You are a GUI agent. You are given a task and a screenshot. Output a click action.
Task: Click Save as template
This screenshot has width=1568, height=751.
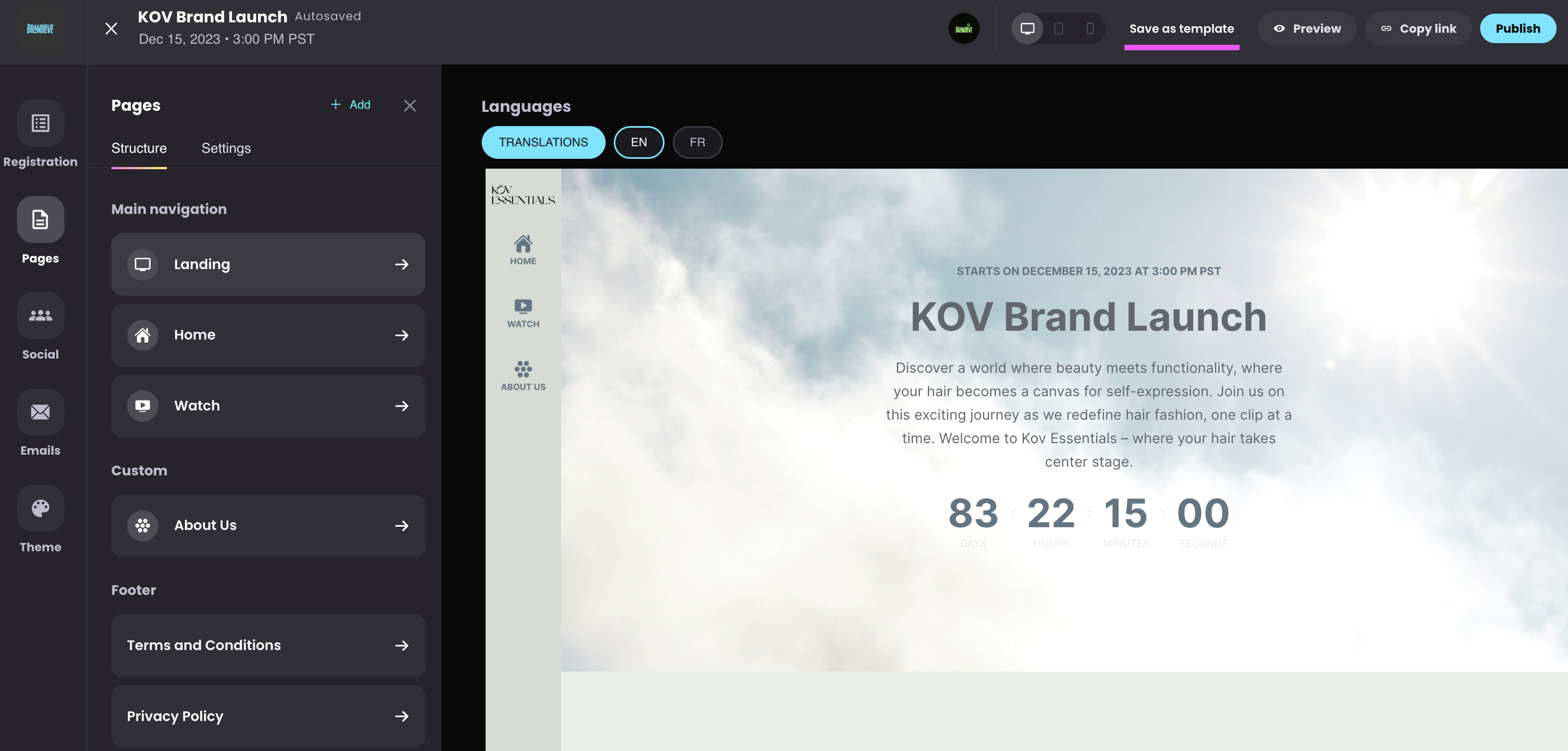click(x=1182, y=28)
